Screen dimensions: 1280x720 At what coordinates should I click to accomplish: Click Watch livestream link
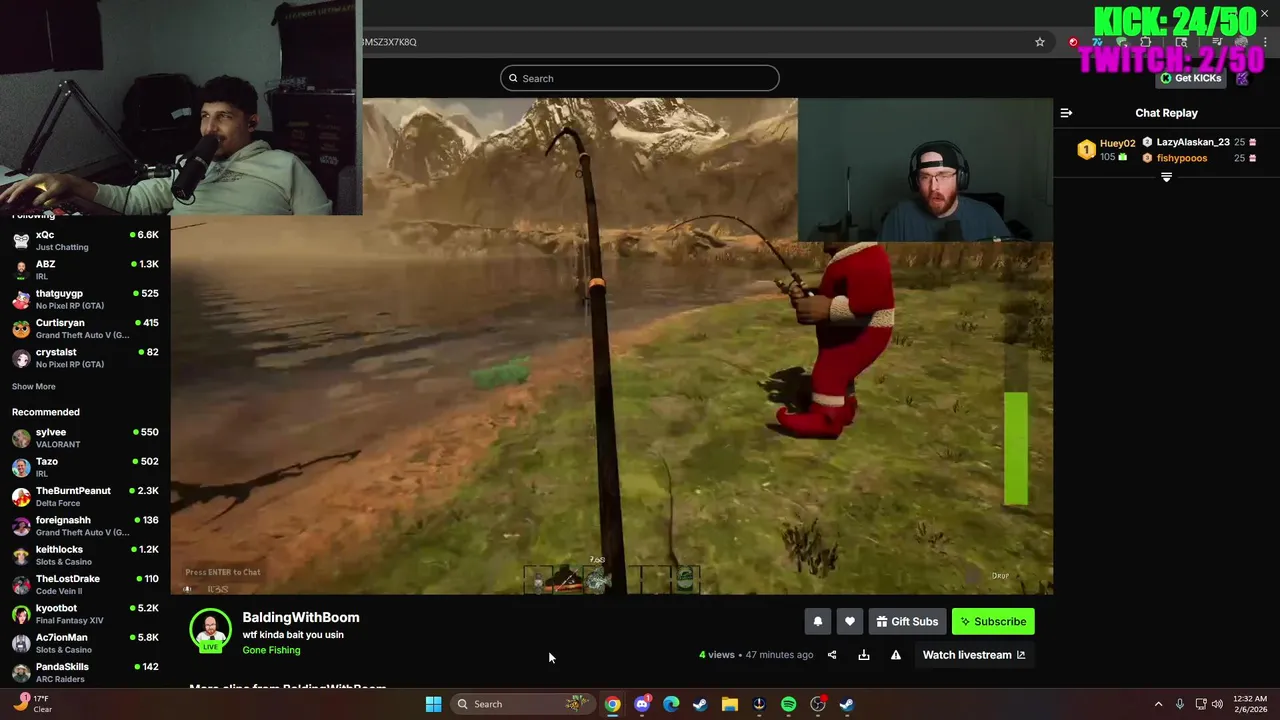973,655
